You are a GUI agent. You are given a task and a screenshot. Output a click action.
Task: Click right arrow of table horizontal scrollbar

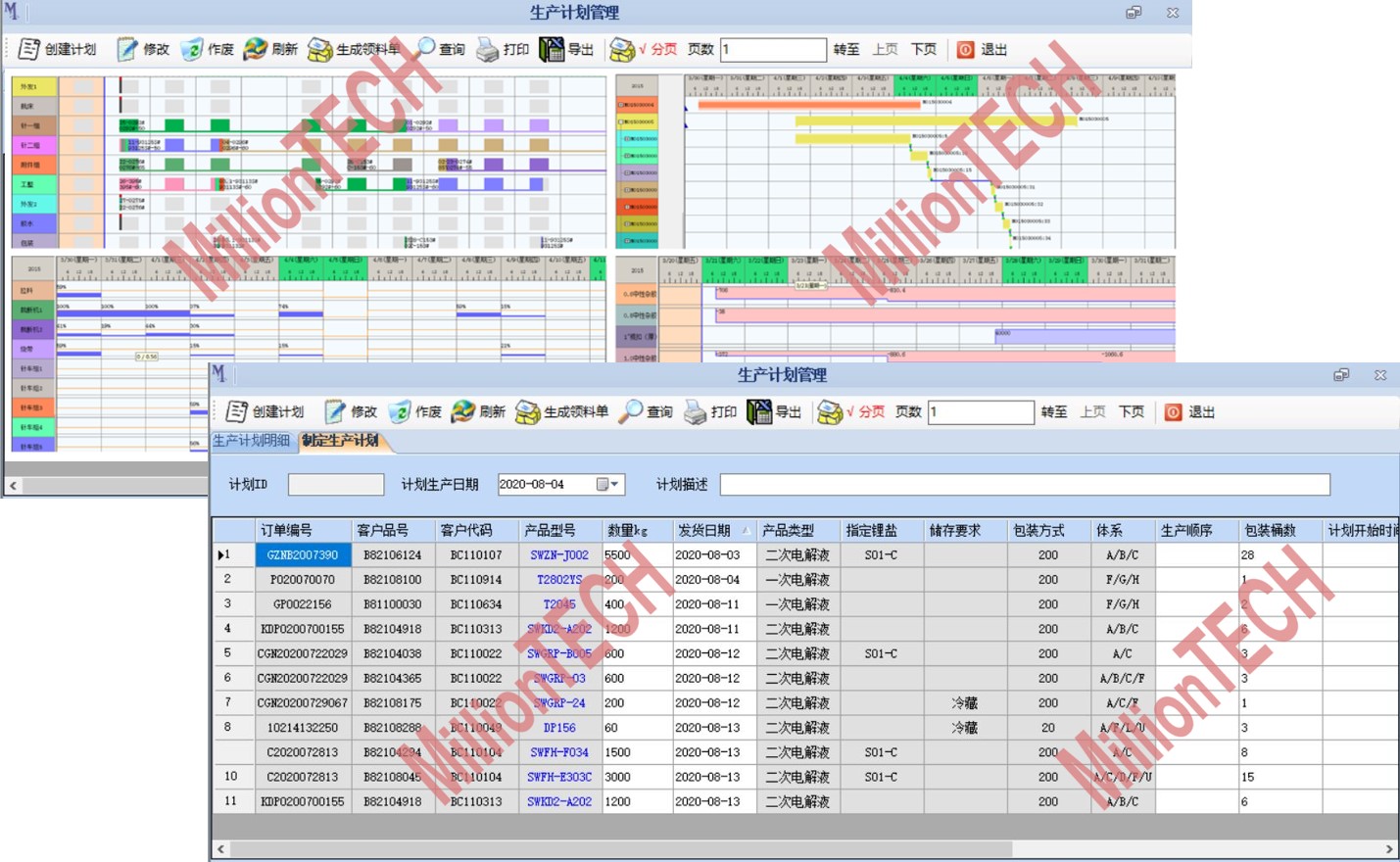pos(1389,849)
